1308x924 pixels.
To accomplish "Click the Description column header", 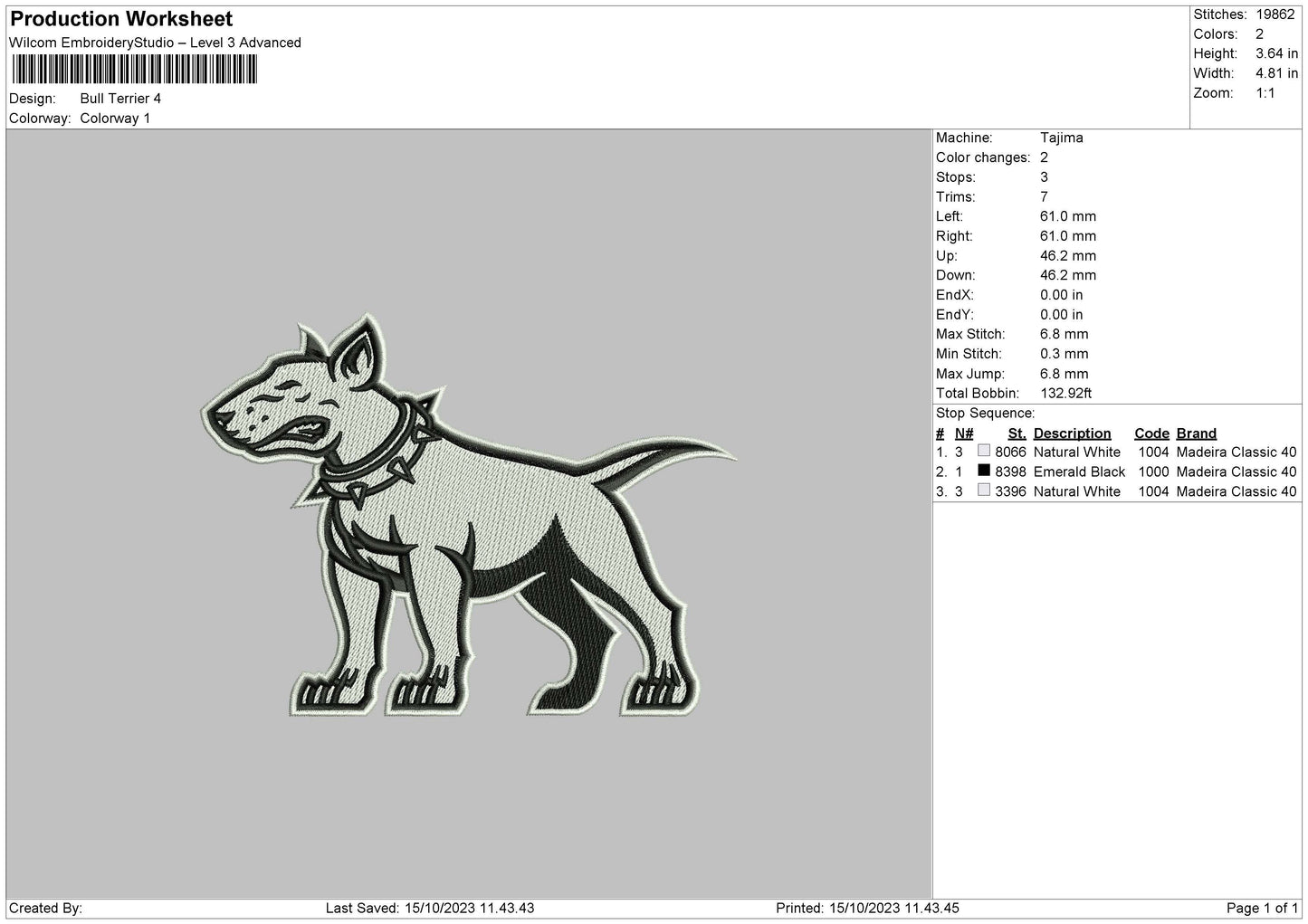I will (1072, 433).
